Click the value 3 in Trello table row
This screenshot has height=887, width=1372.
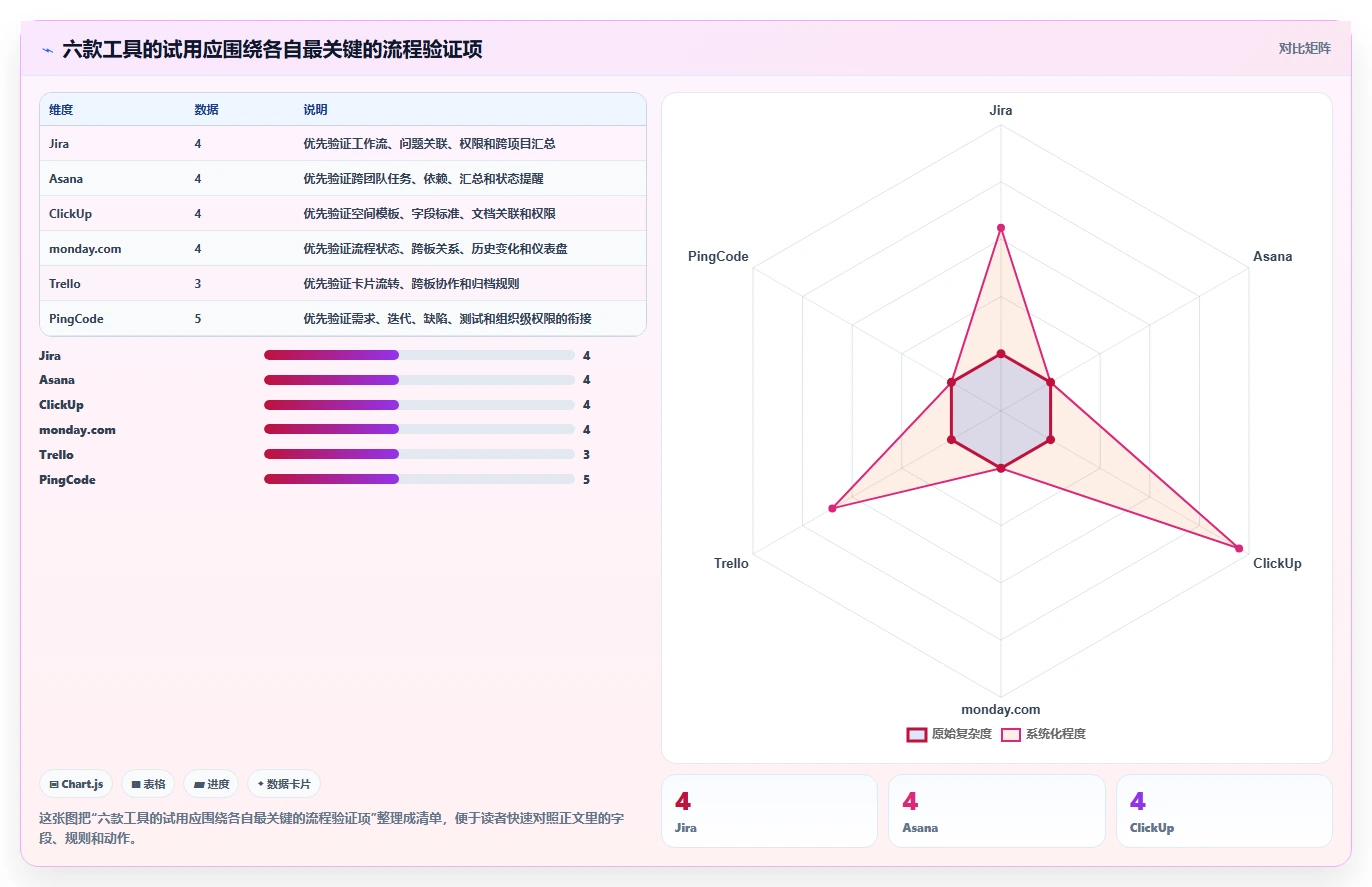198,284
